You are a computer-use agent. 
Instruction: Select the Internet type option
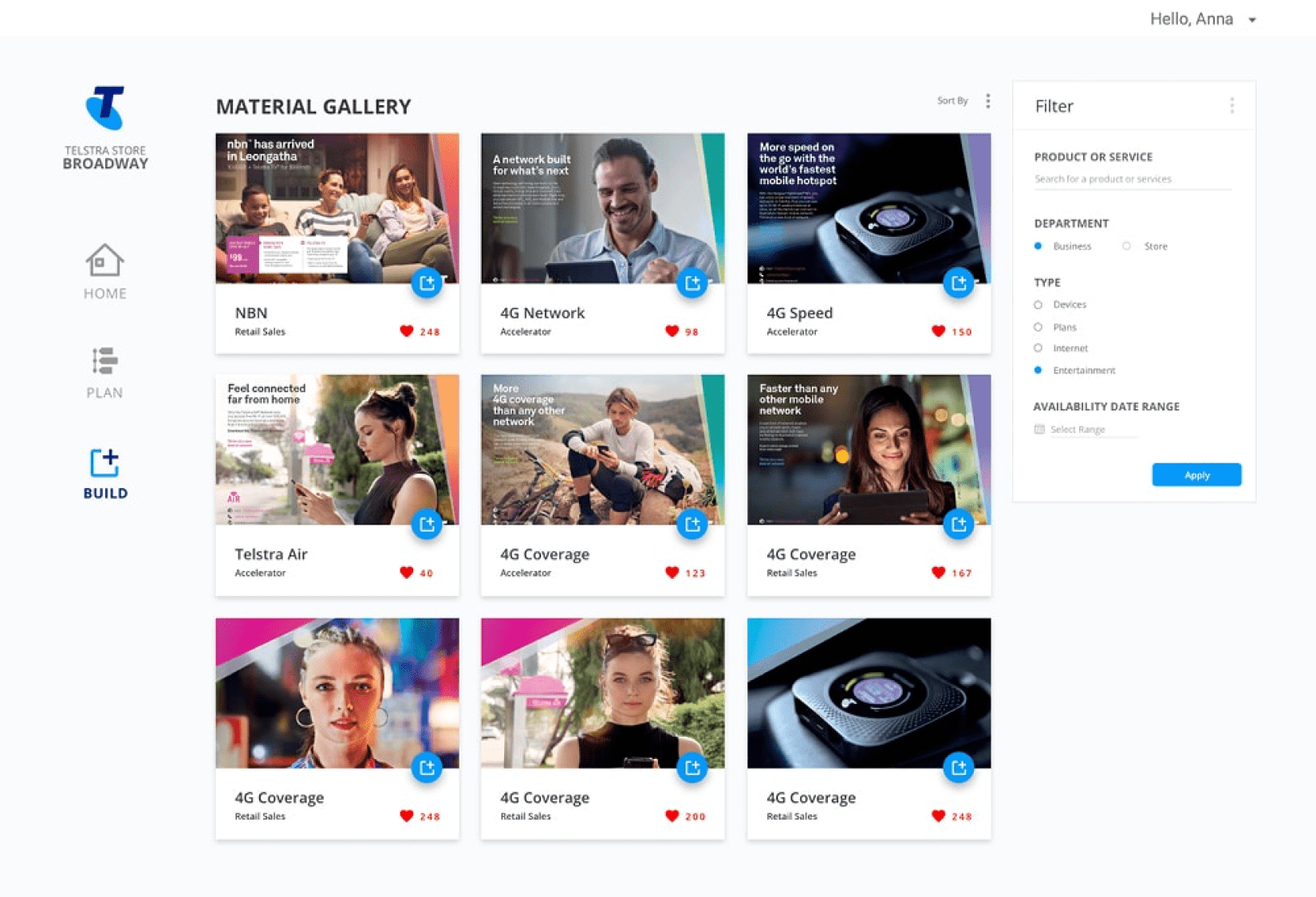[x=1038, y=348]
